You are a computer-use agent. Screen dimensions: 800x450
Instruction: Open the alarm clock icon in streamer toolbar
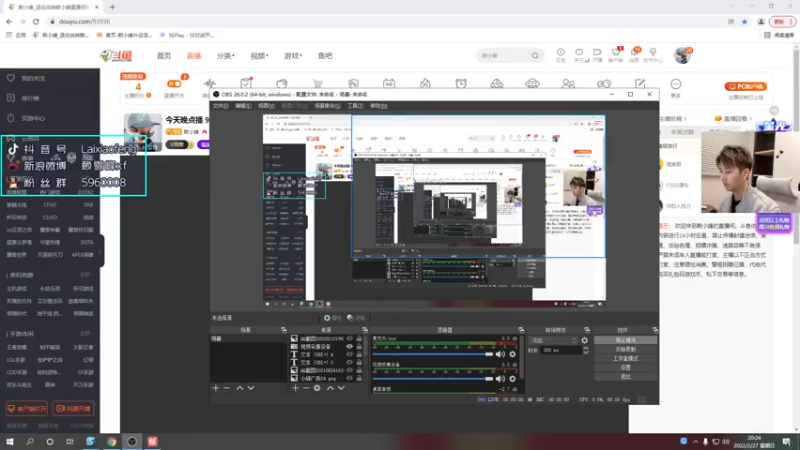[461, 84]
